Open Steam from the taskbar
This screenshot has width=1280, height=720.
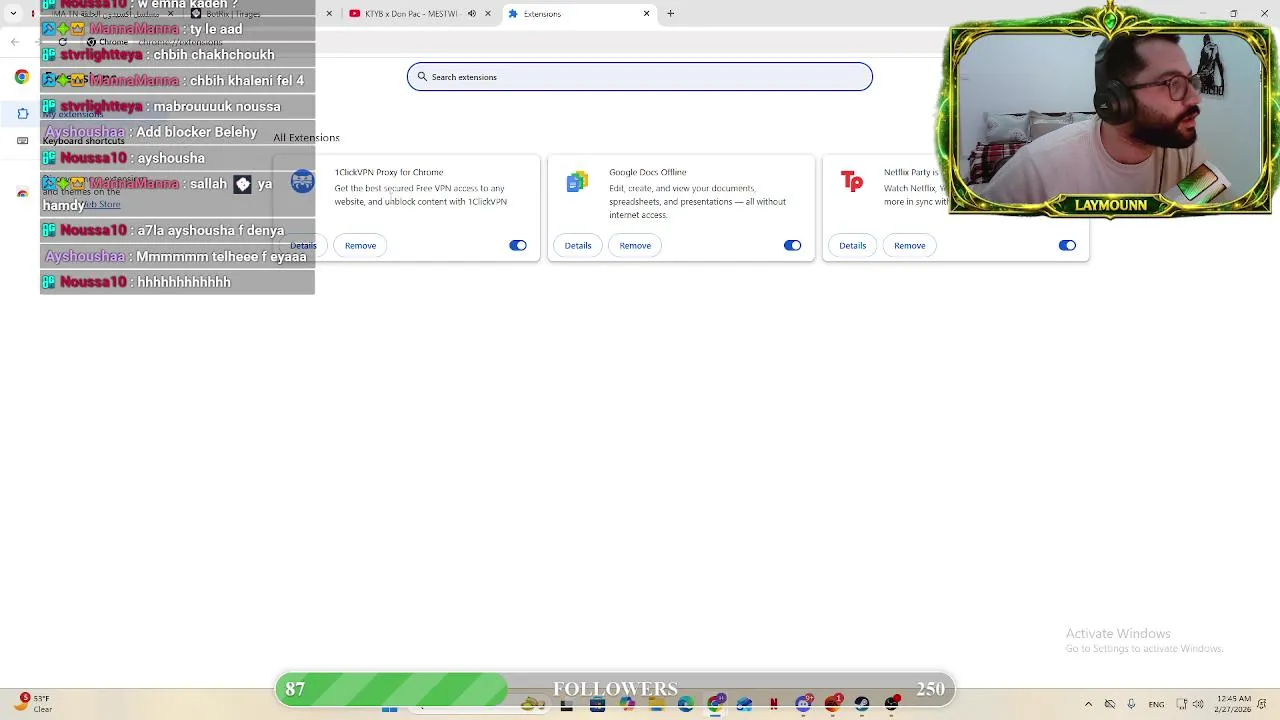[862, 704]
